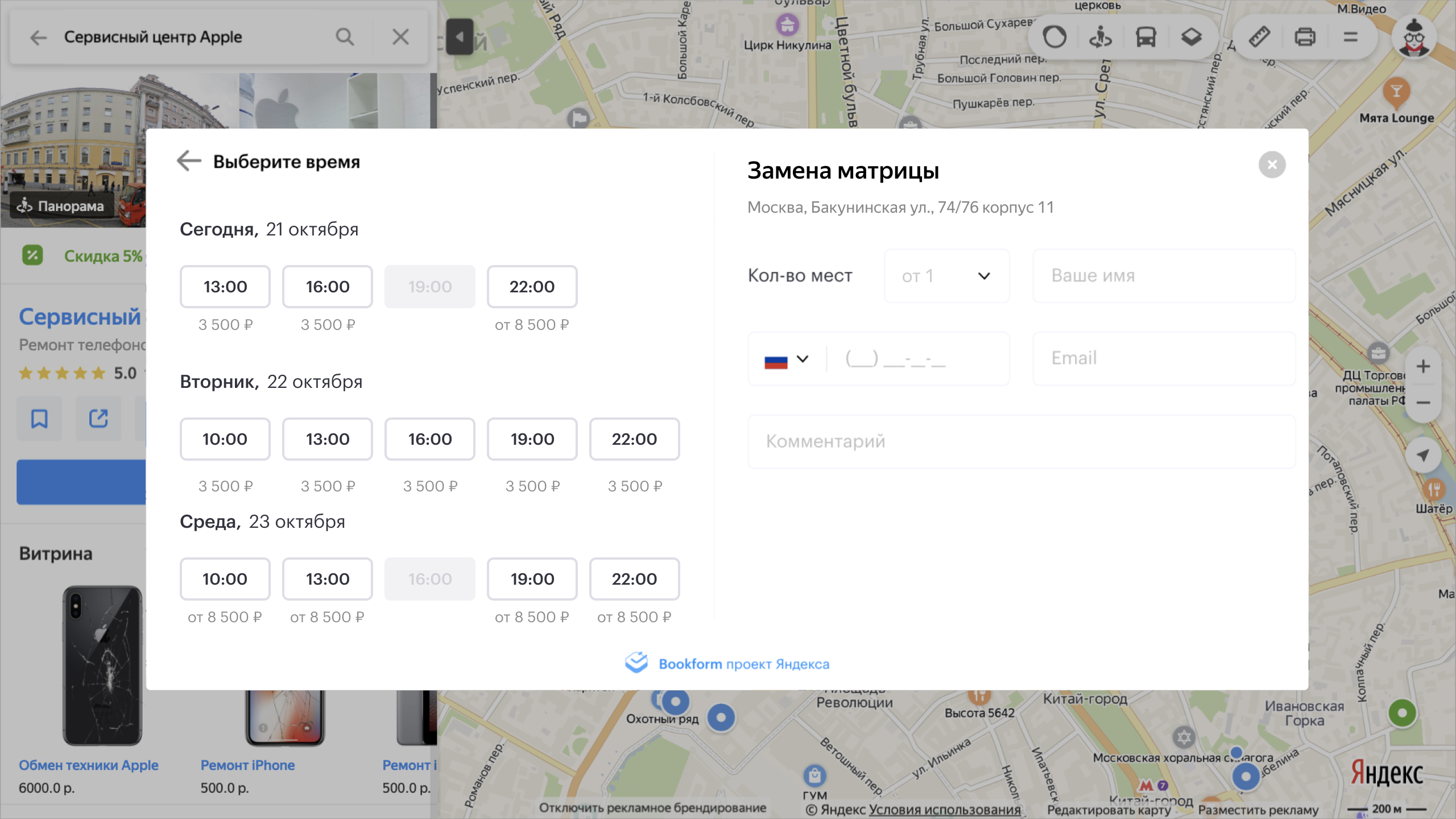Choose Tuesday 10:00 time slot
Screen dimensions: 1456x819
click(225, 439)
